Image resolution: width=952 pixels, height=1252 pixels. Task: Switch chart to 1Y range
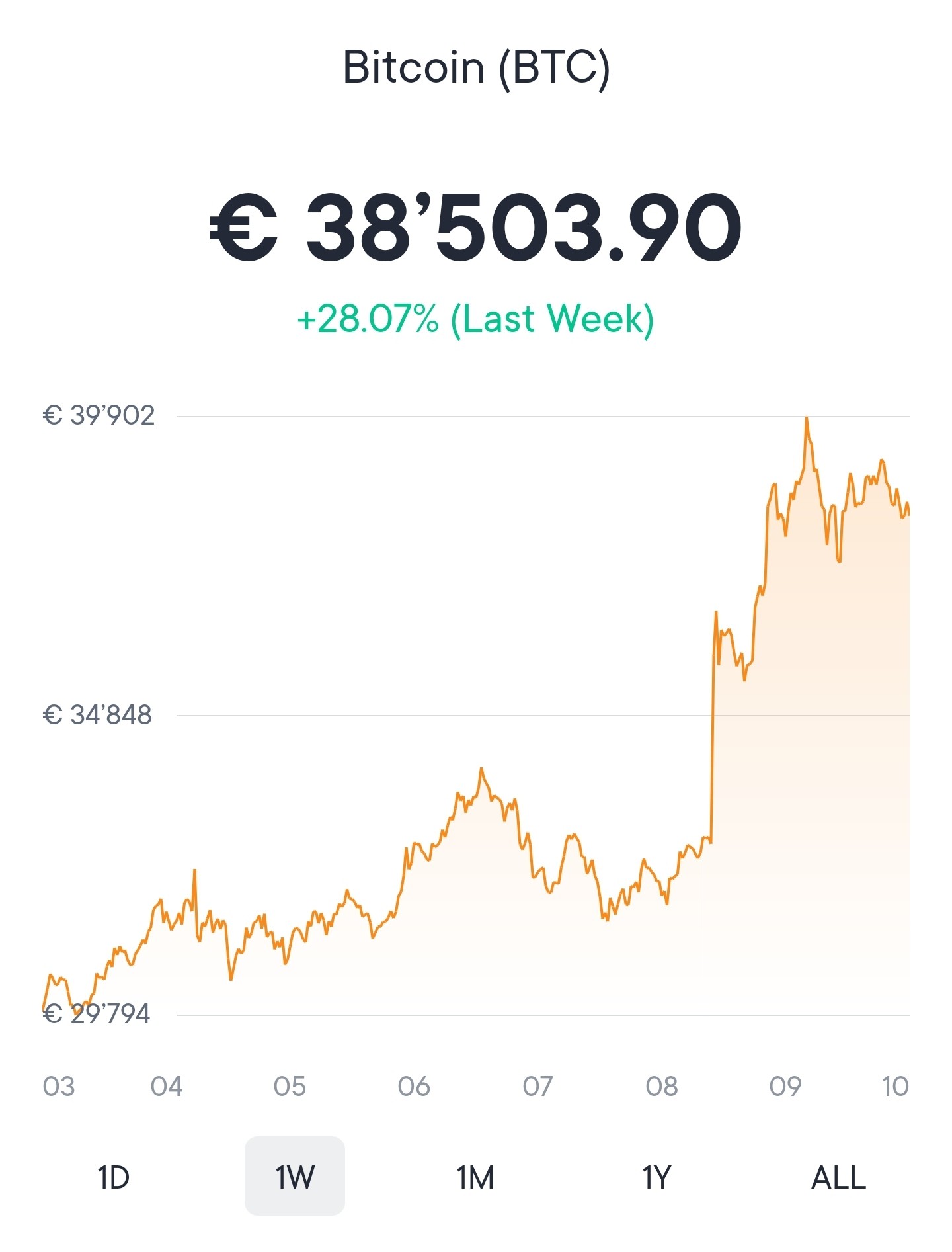coord(656,1177)
